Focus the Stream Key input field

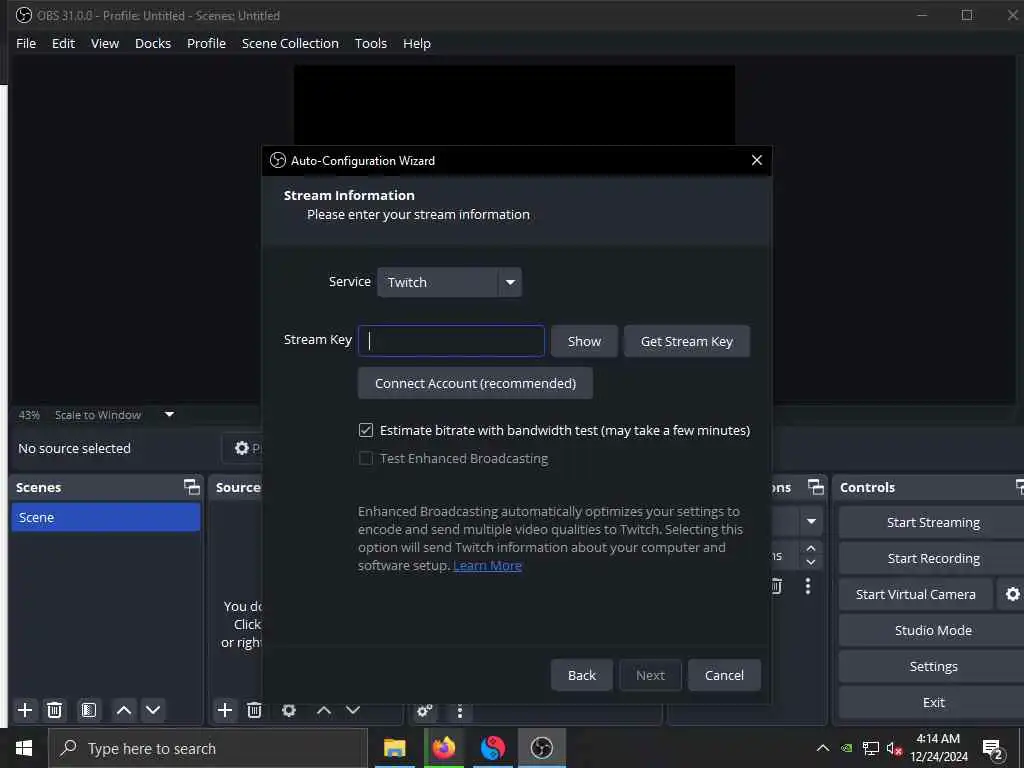tap(451, 341)
